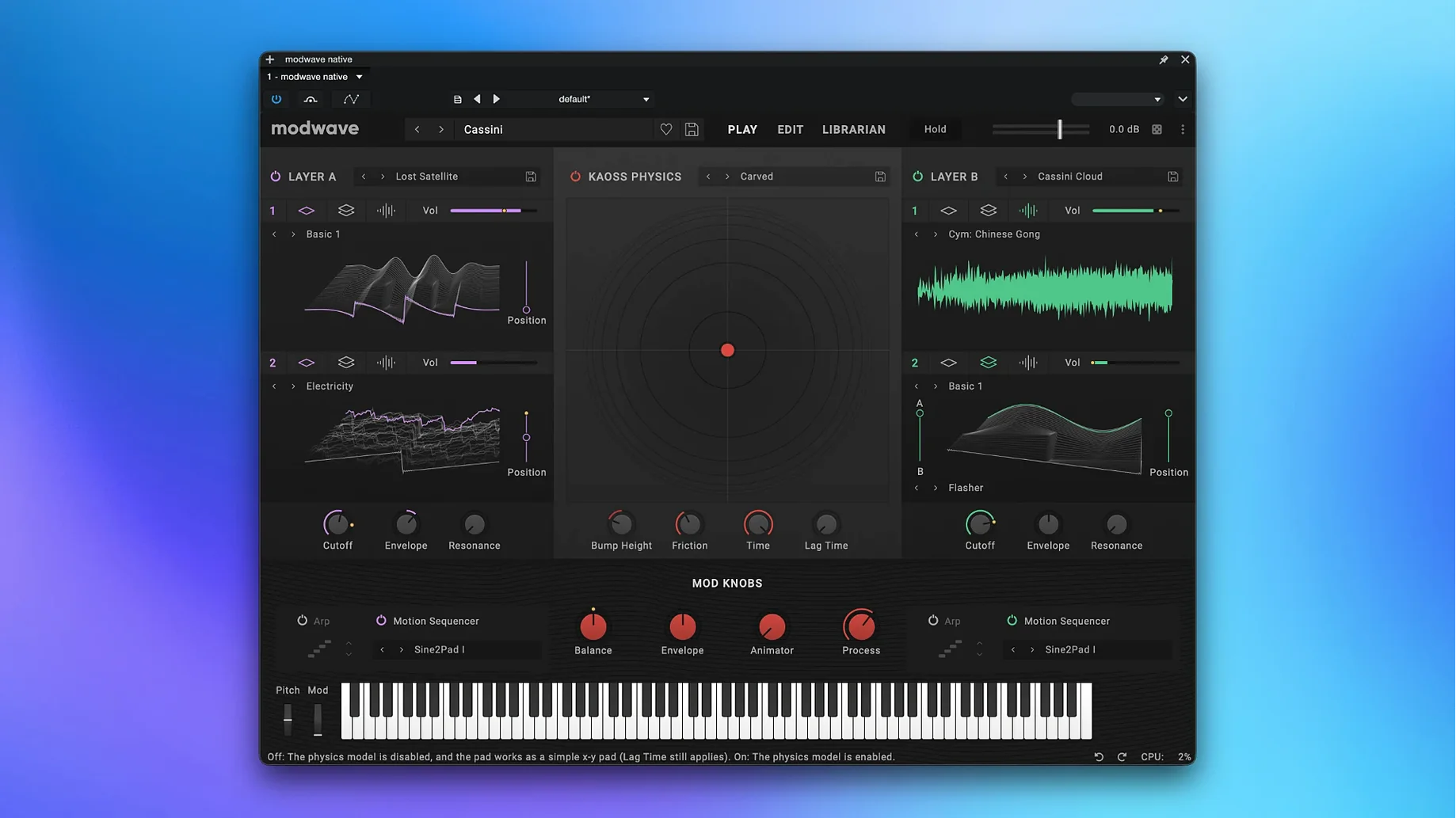Pin the modwave native window

pyautogui.click(x=1164, y=59)
